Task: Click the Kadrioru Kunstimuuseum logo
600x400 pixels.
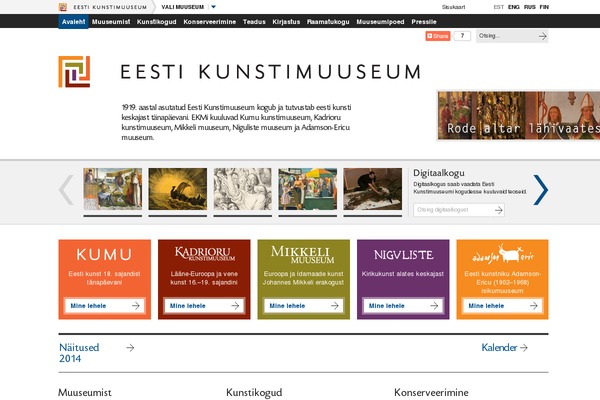Action: [x=204, y=254]
